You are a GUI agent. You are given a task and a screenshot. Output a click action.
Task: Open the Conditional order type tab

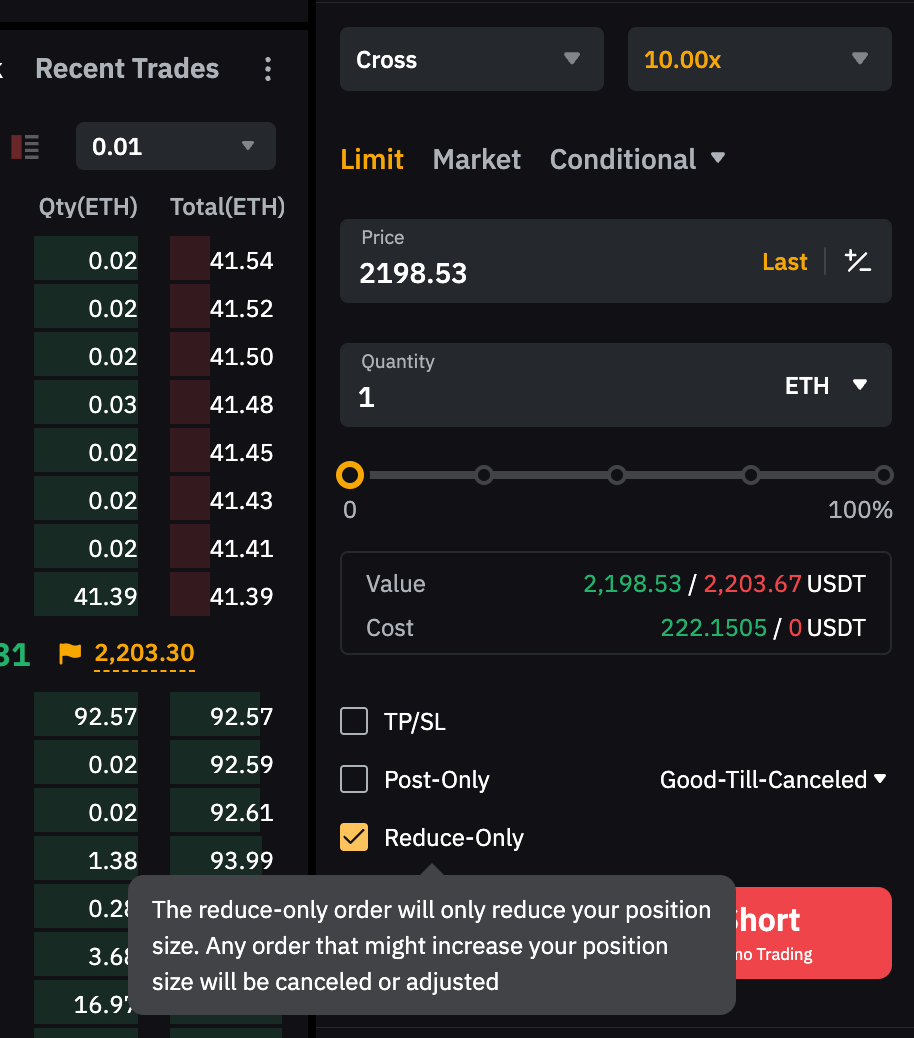[637, 159]
